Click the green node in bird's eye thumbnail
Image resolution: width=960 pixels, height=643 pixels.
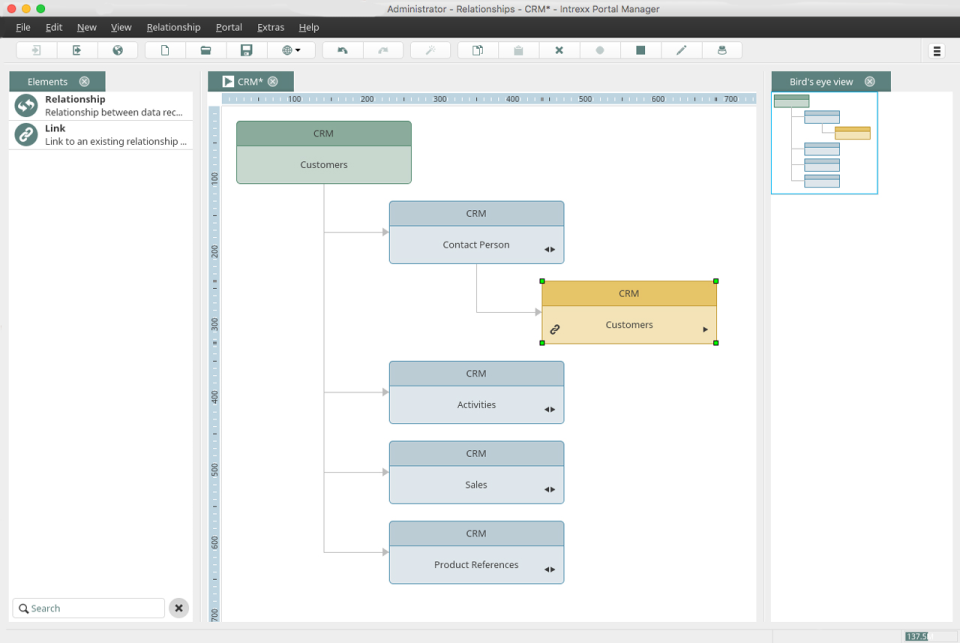[792, 101]
